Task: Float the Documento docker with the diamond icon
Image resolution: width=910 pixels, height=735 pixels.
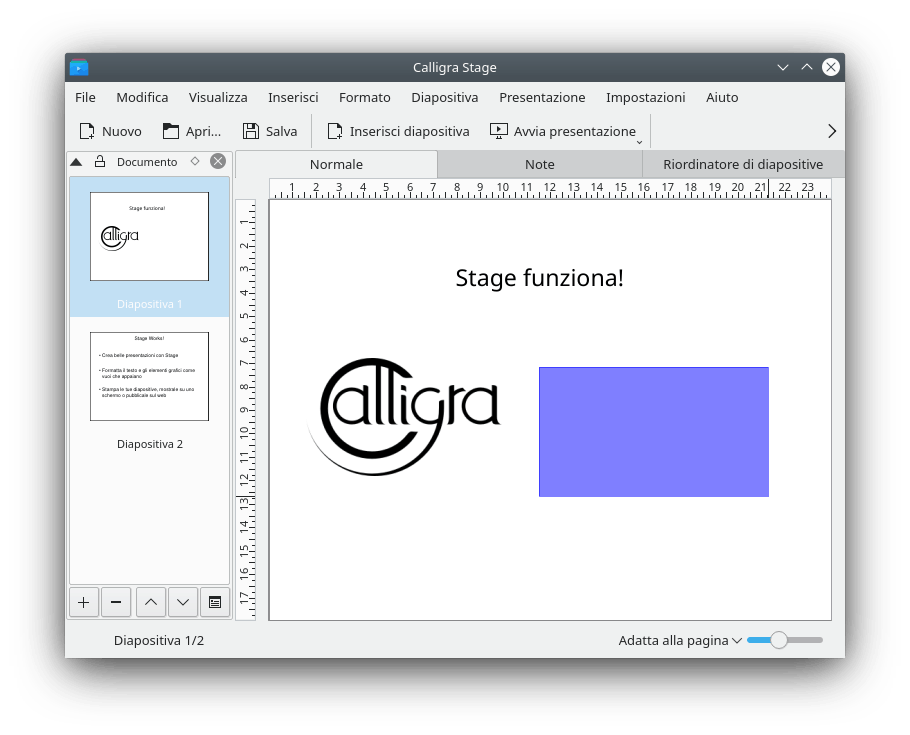Action: pos(195,161)
